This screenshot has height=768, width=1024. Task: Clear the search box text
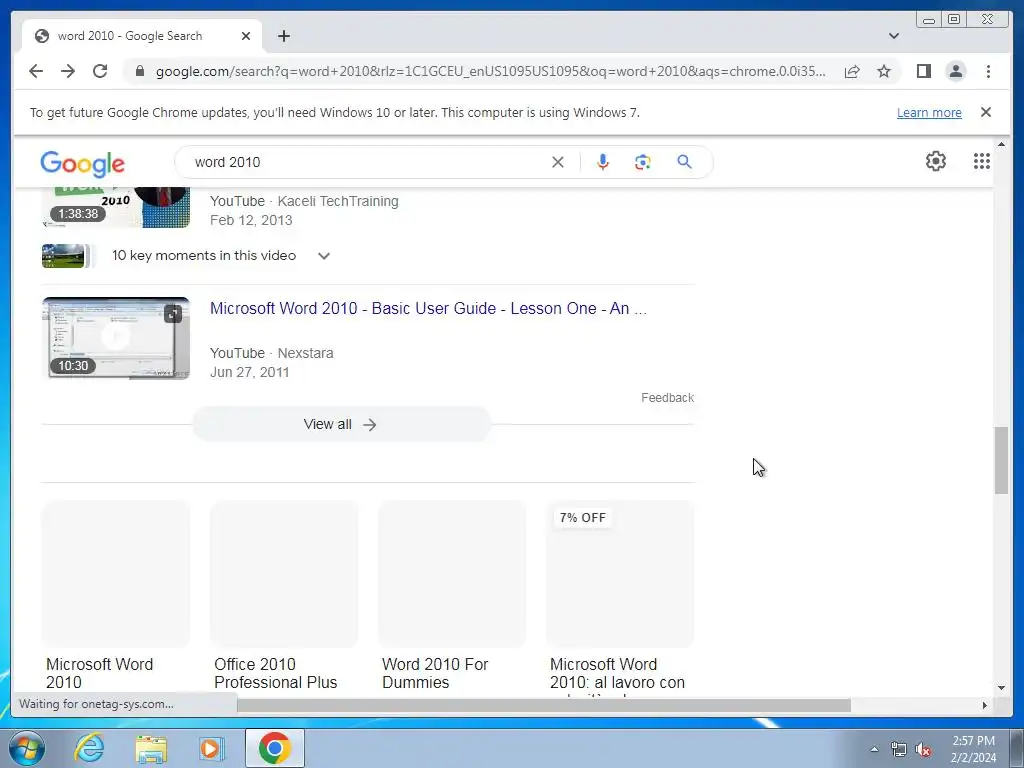coord(557,162)
